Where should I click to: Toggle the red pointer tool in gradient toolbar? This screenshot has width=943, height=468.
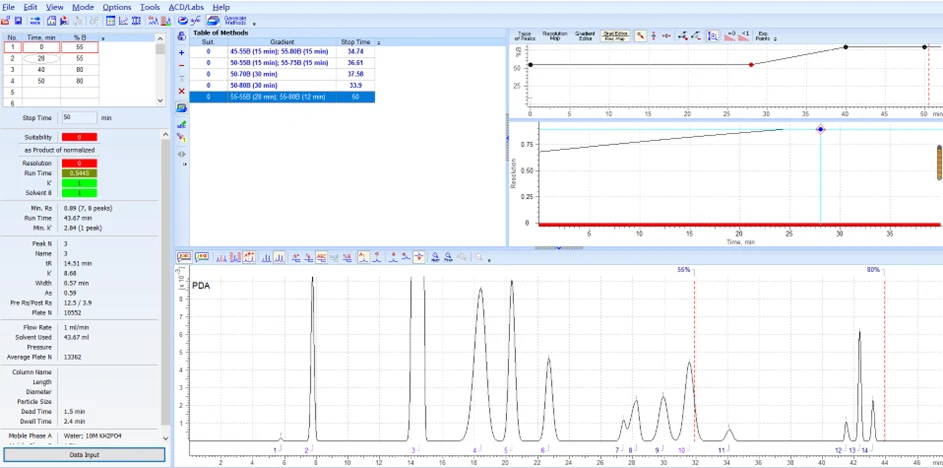640,36
